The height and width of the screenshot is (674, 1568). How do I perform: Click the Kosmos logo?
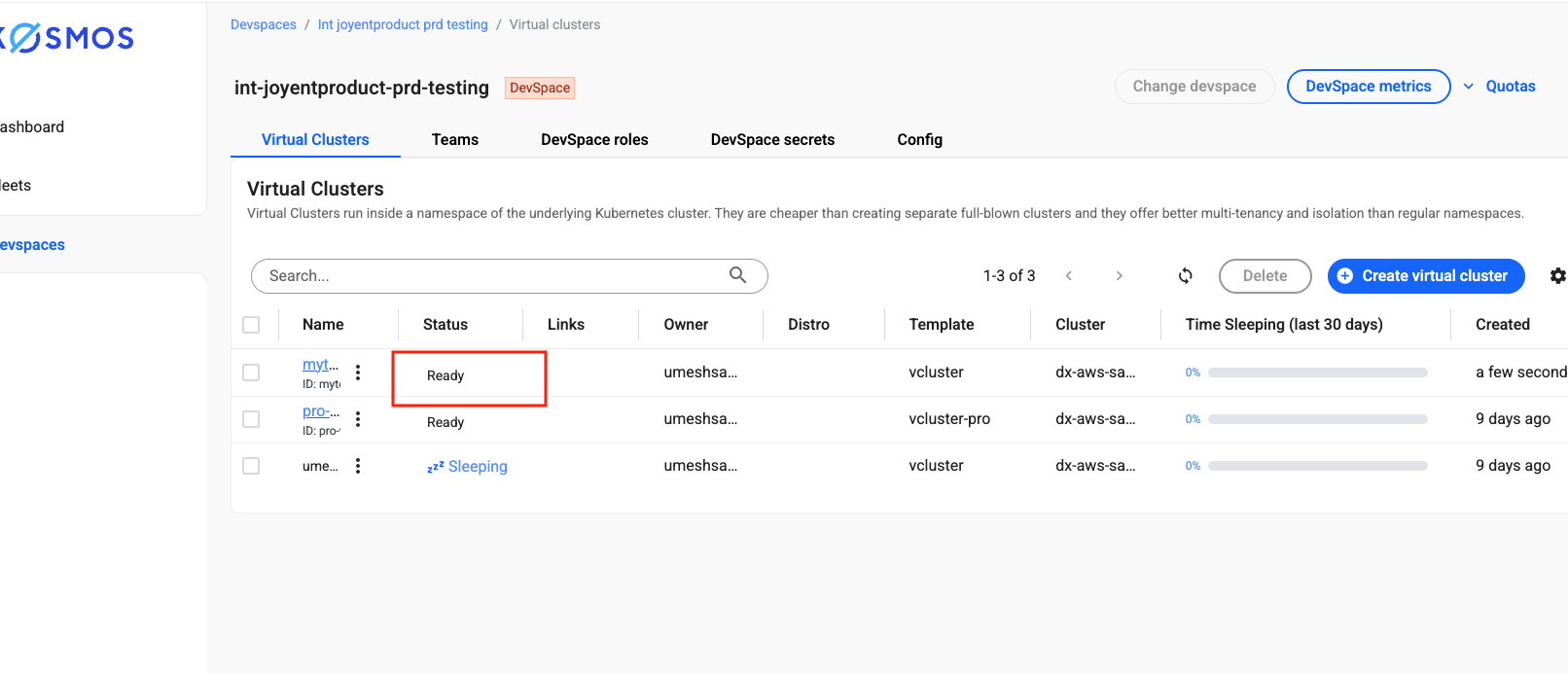pos(66,38)
